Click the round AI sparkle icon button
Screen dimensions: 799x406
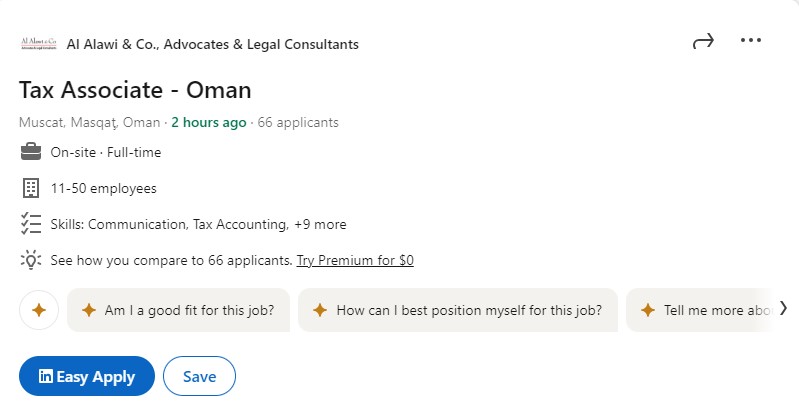pyautogui.click(x=39, y=310)
